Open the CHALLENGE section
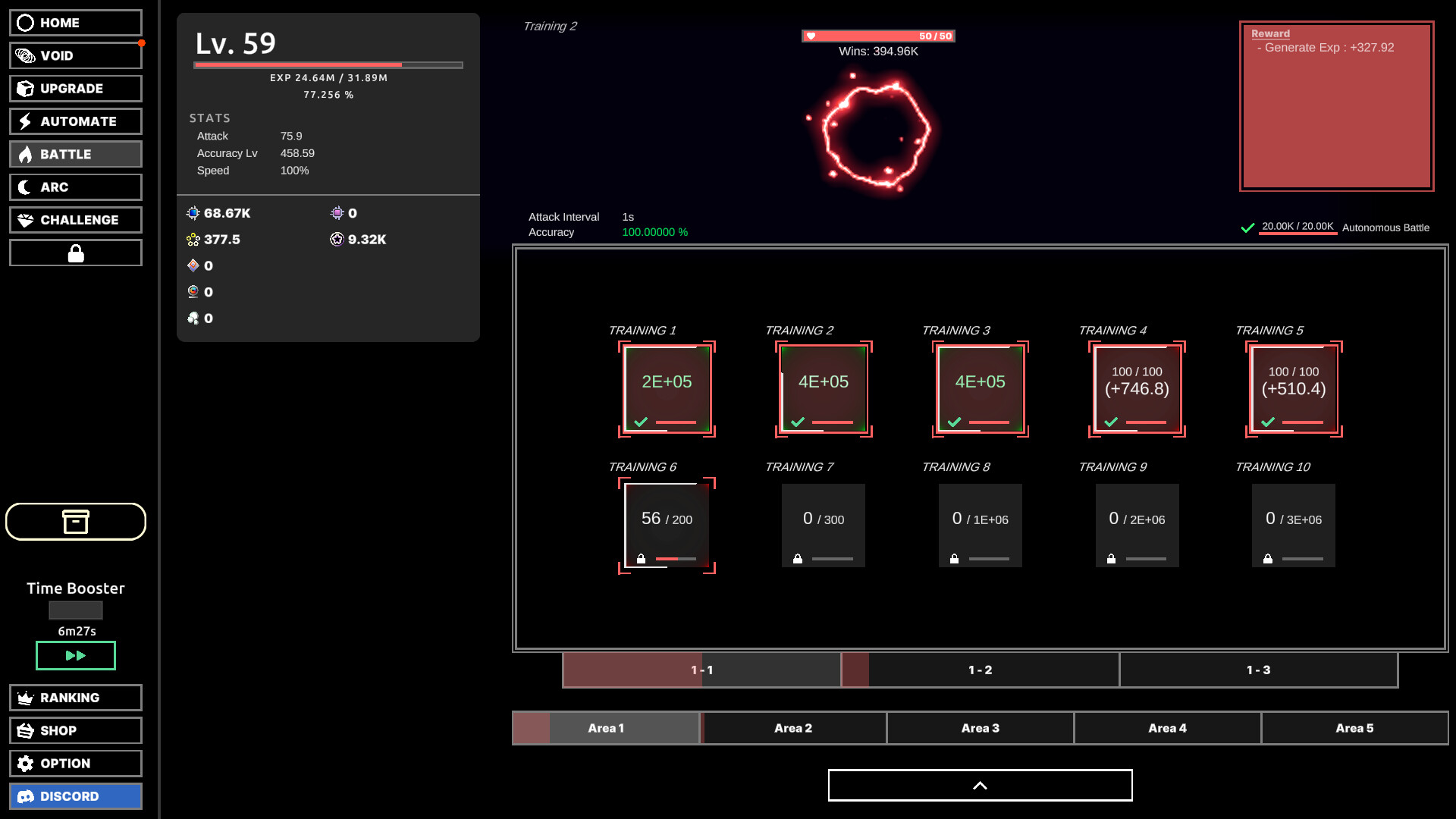Image resolution: width=1456 pixels, height=819 pixels. [75, 219]
